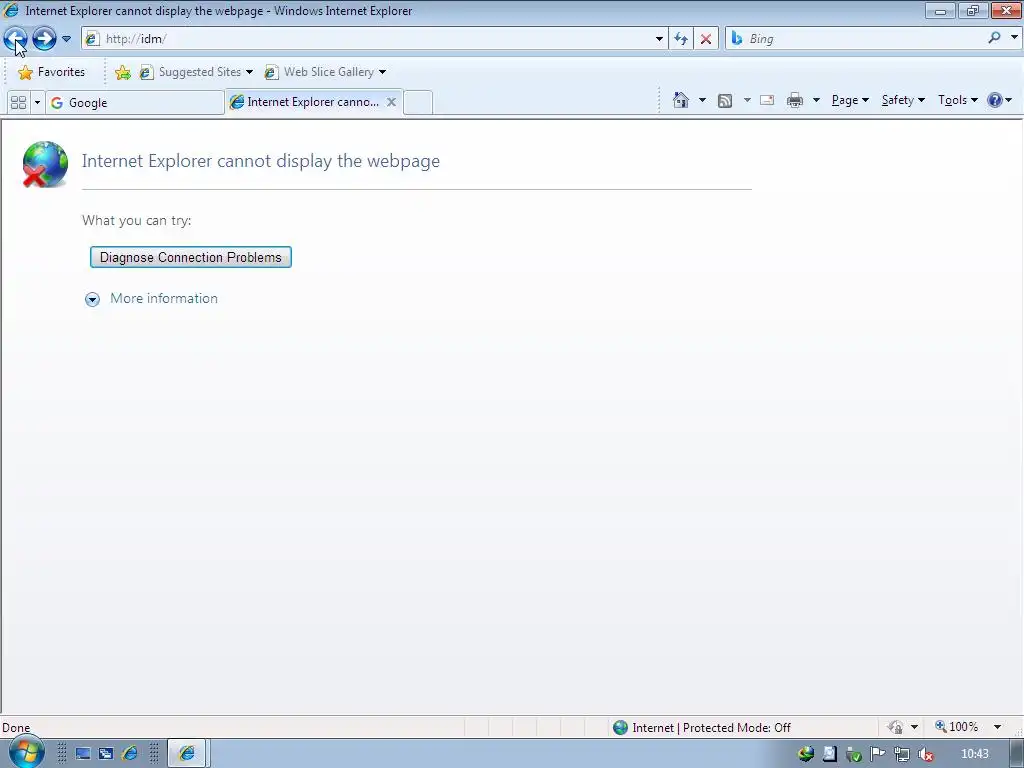Click the 100% zoom level button
1024x768 pixels.
point(957,727)
